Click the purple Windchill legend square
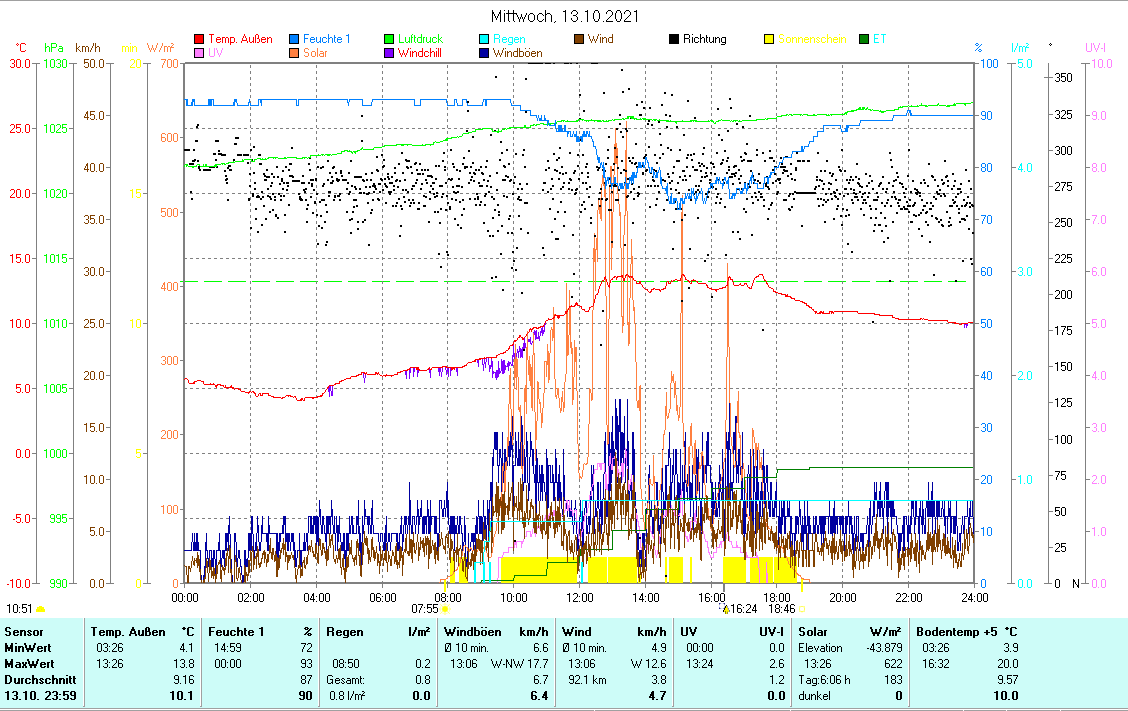This screenshot has height=711, width=1128. point(390,53)
